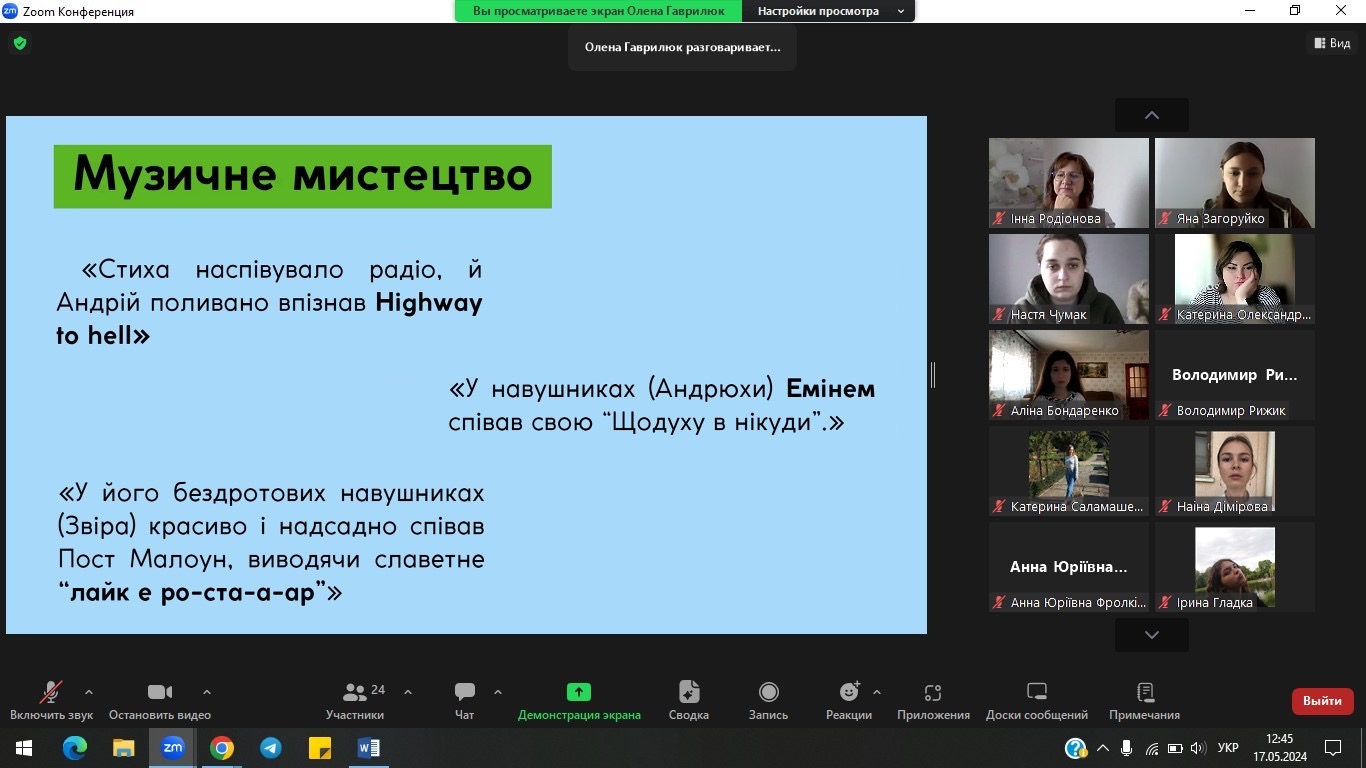Image resolution: width=1366 pixels, height=768 pixels.
Task: Open the Windows Start menu
Action: 23,747
